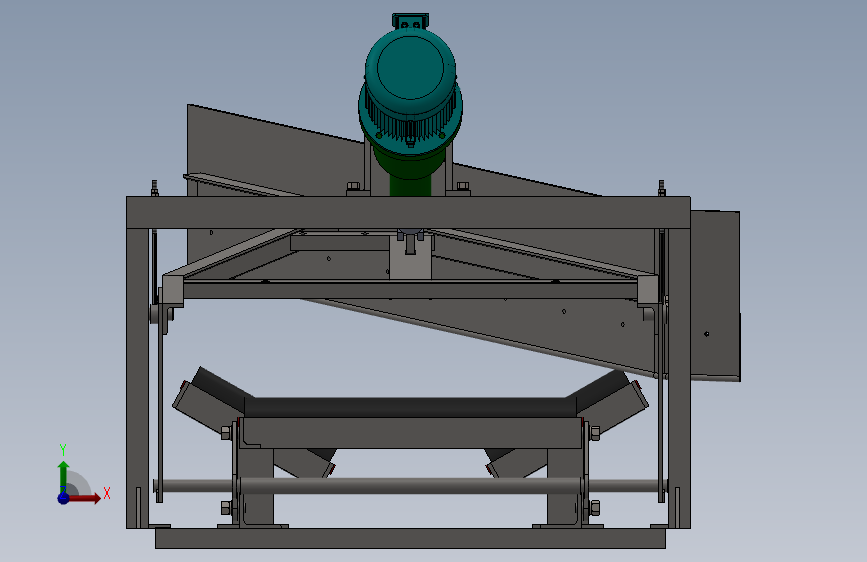This screenshot has height=562, width=867.
Task: Click the green Y axis arrow of the triad
Action: pos(63,478)
